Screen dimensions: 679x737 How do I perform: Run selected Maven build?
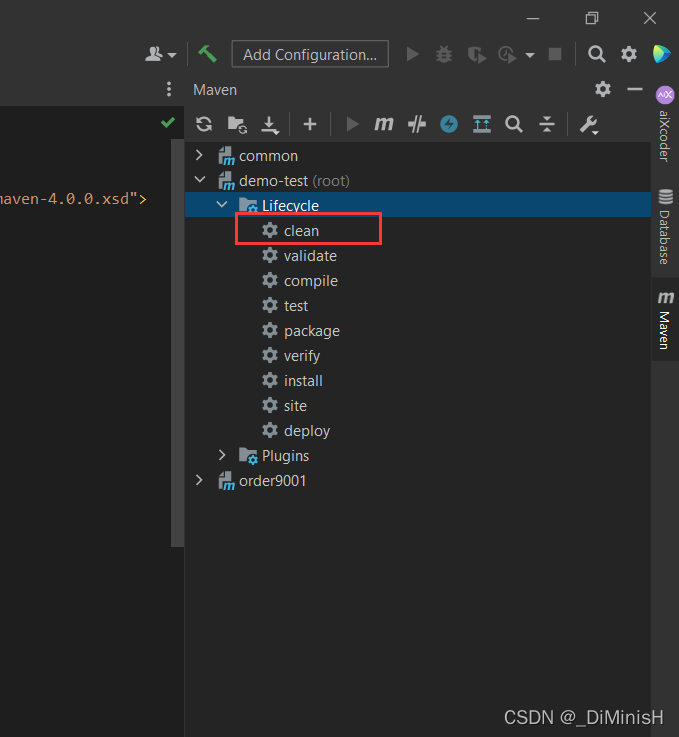pyautogui.click(x=352, y=124)
